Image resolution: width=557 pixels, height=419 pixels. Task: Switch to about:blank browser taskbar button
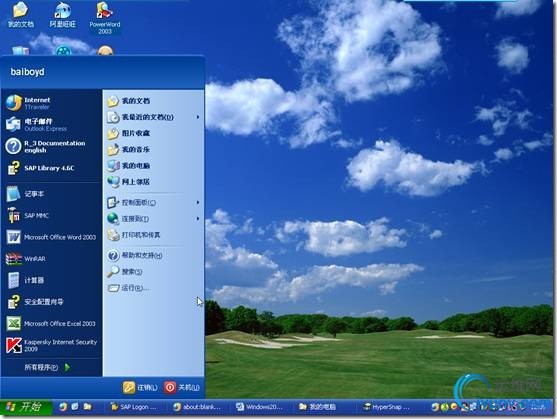click(197, 407)
